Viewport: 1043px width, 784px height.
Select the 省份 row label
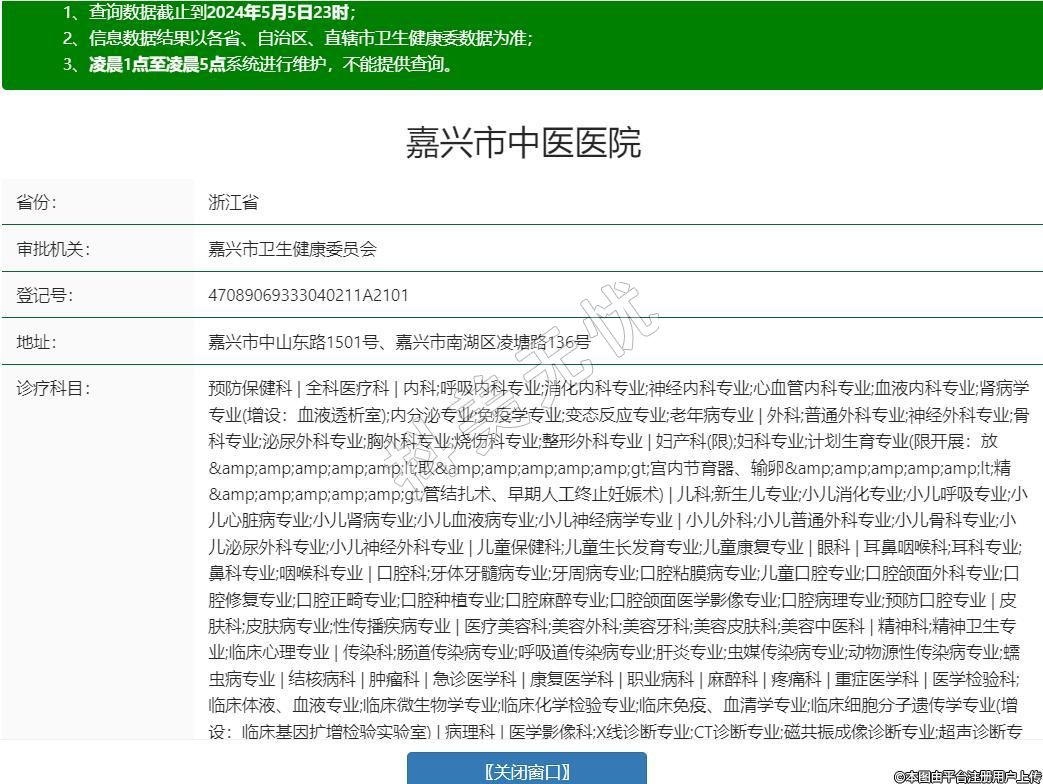pos(37,202)
